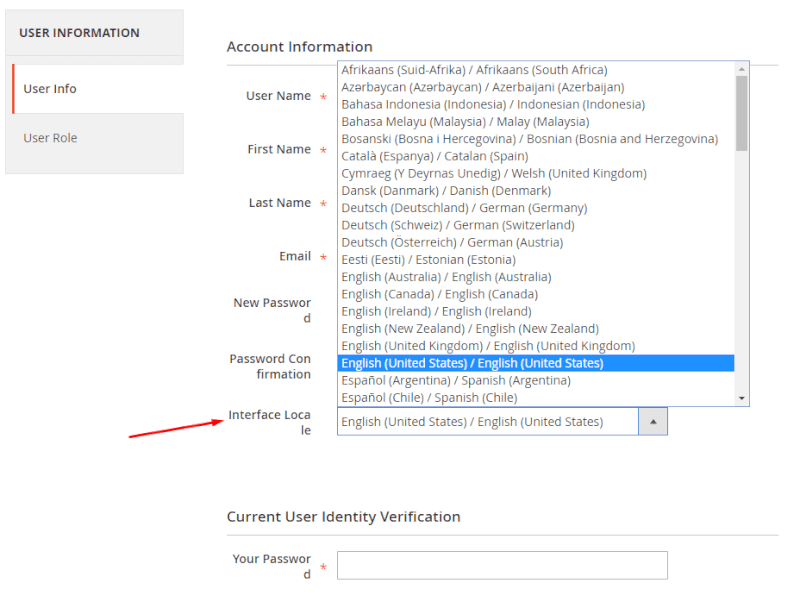Viewport: 800px width, 607px height.
Task: Switch to the User Role tab
Action: (x=50, y=137)
